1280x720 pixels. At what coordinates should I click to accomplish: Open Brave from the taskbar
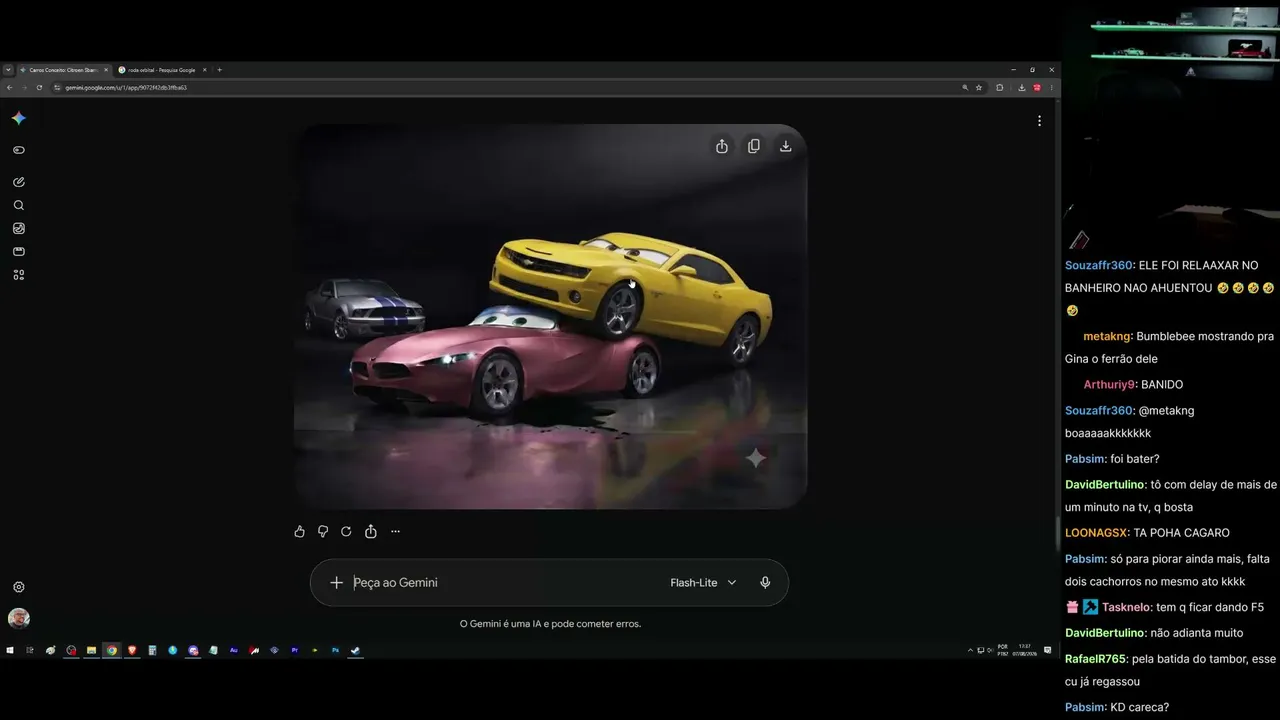[x=132, y=650]
